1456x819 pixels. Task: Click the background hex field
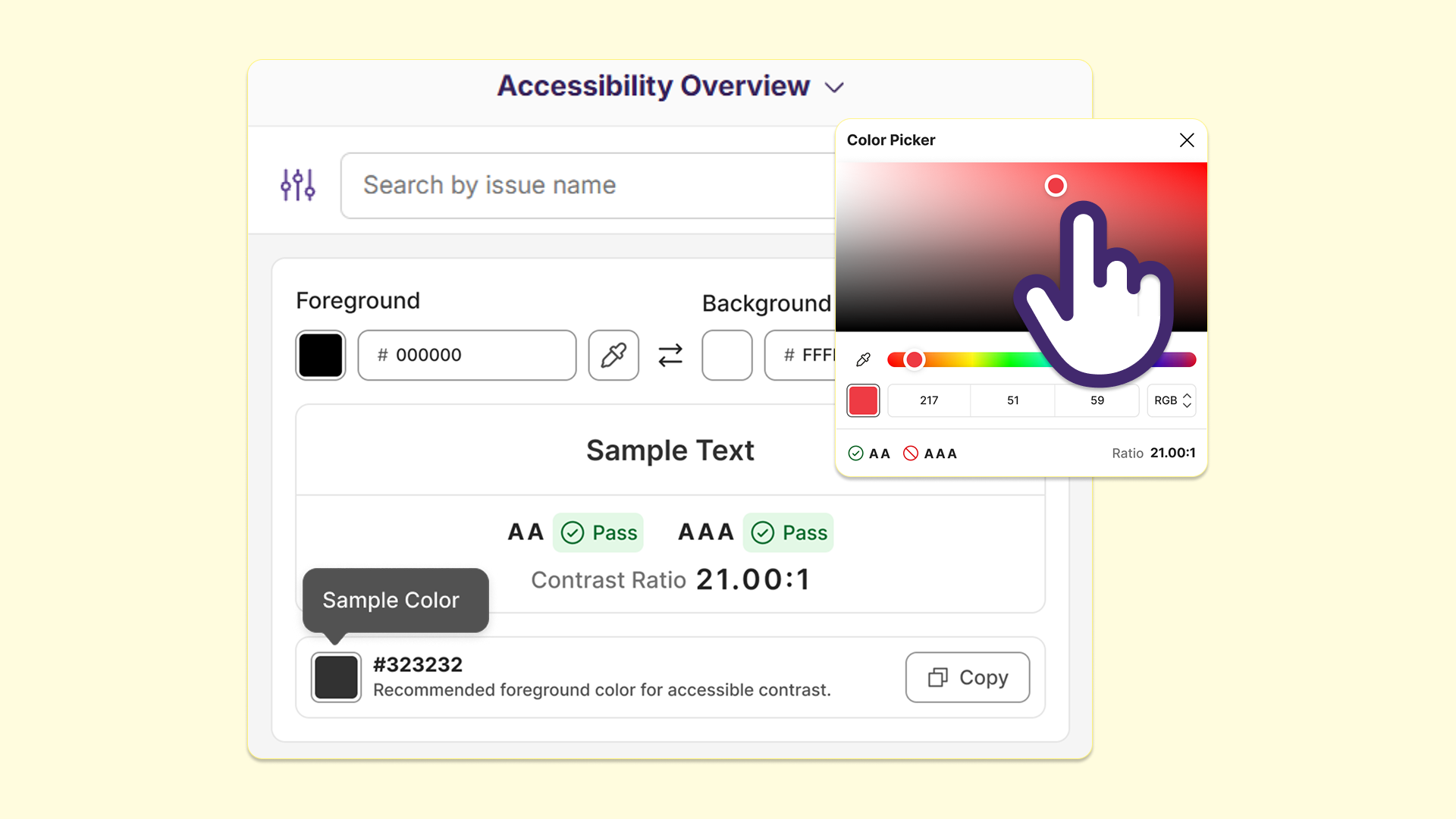tap(800, 355)
